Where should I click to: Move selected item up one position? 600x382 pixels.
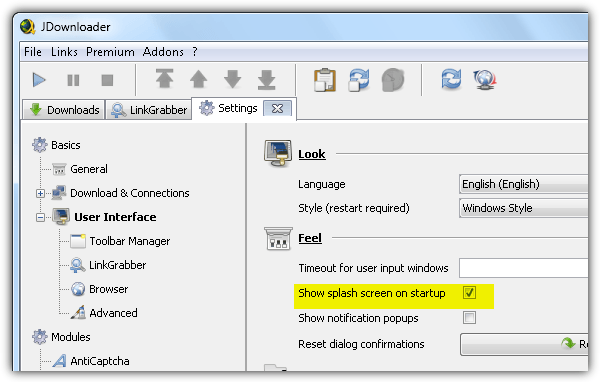[x=199, y=79]
